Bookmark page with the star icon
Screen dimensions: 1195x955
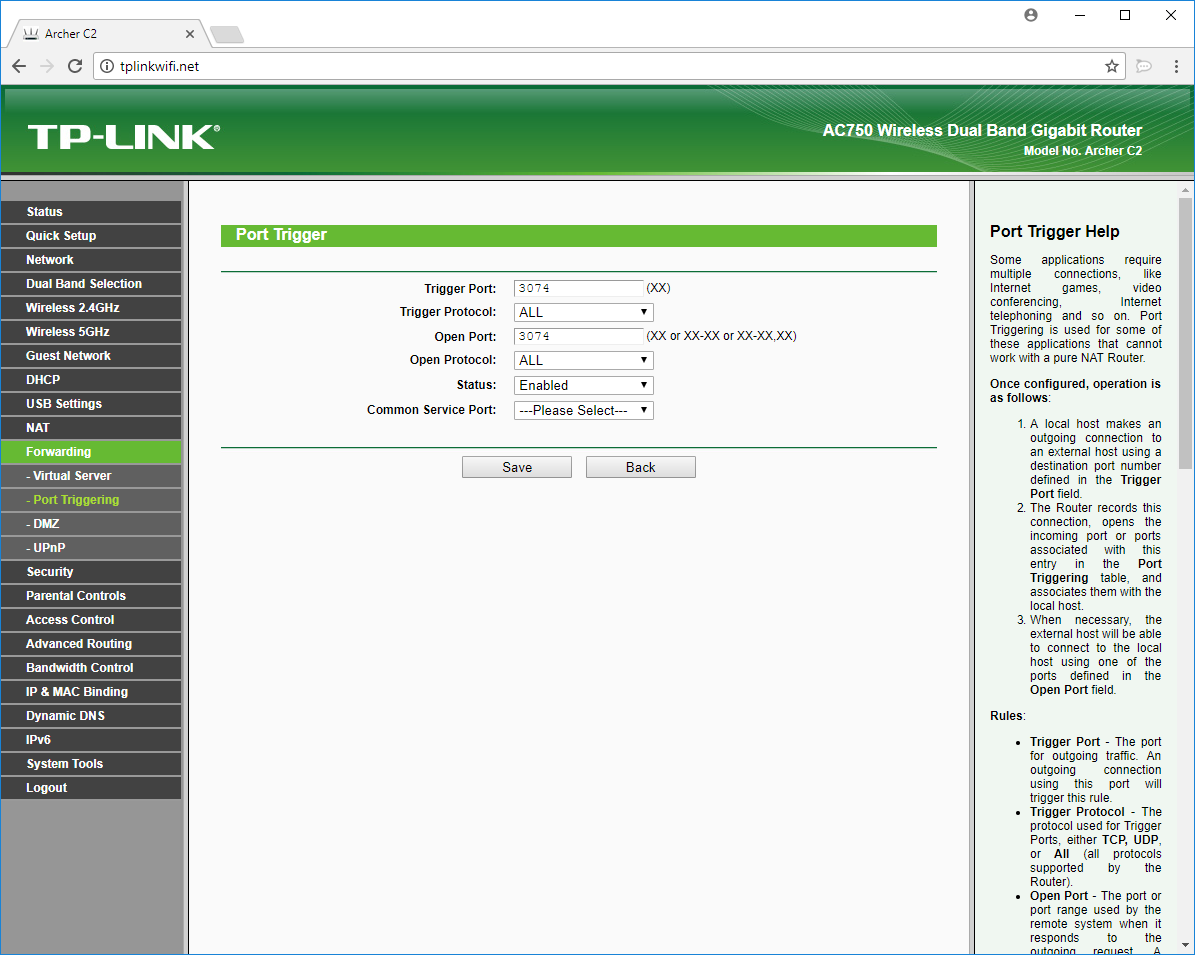point(1111,66)
